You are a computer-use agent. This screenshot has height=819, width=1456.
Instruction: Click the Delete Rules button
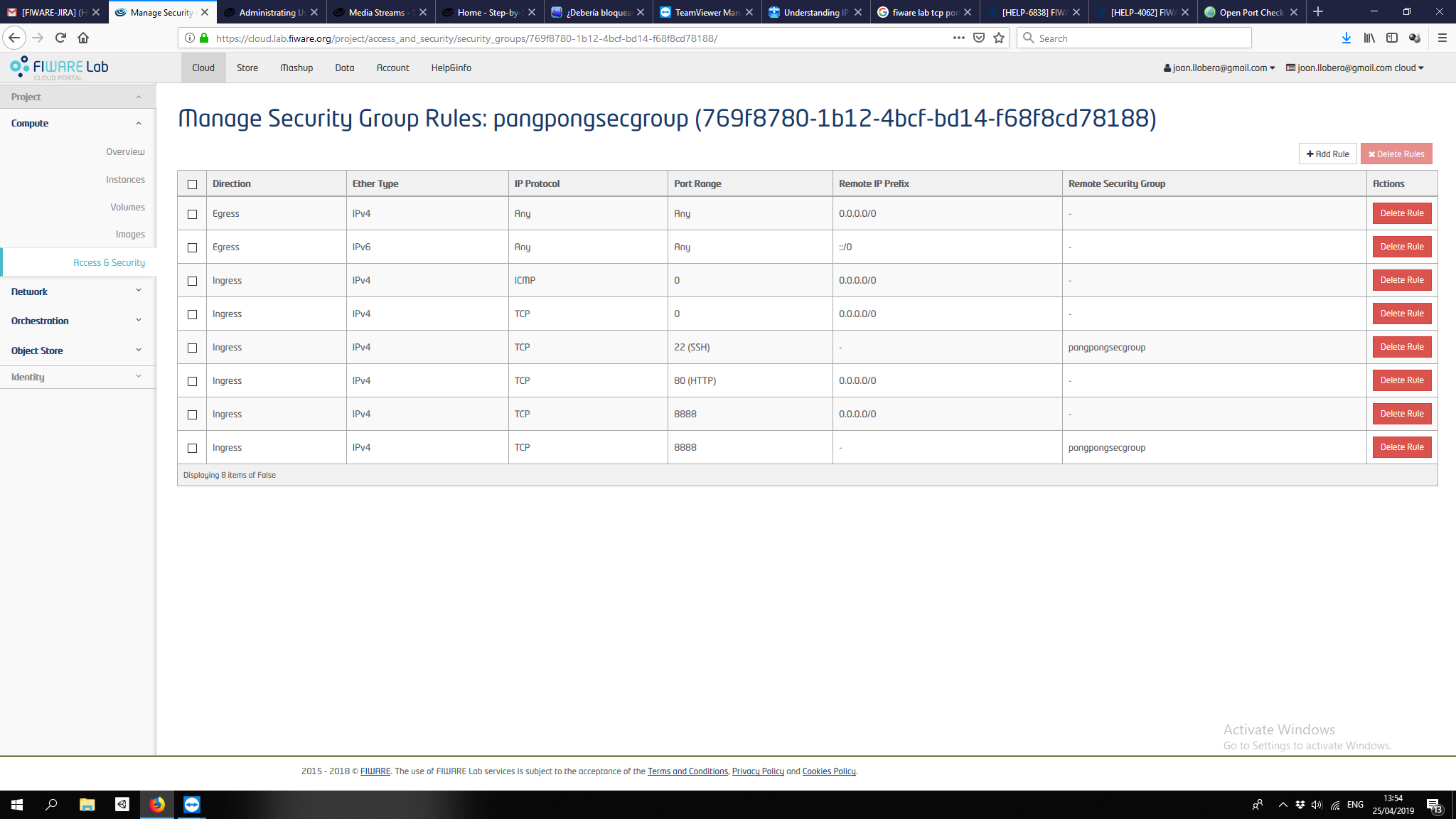click(x=1396, y=154)
